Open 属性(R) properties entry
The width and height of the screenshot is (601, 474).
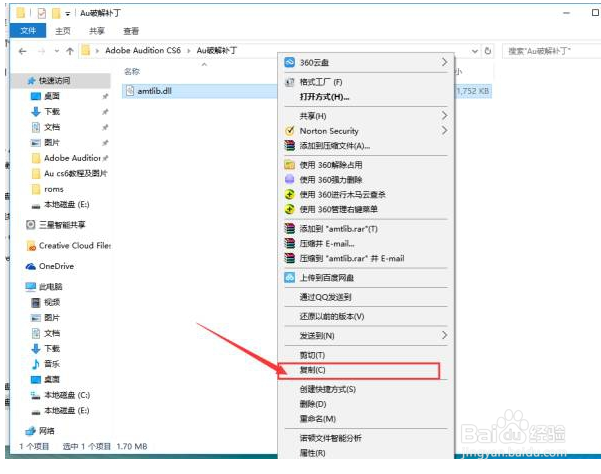pyautogui.click(x=366, y=453)
